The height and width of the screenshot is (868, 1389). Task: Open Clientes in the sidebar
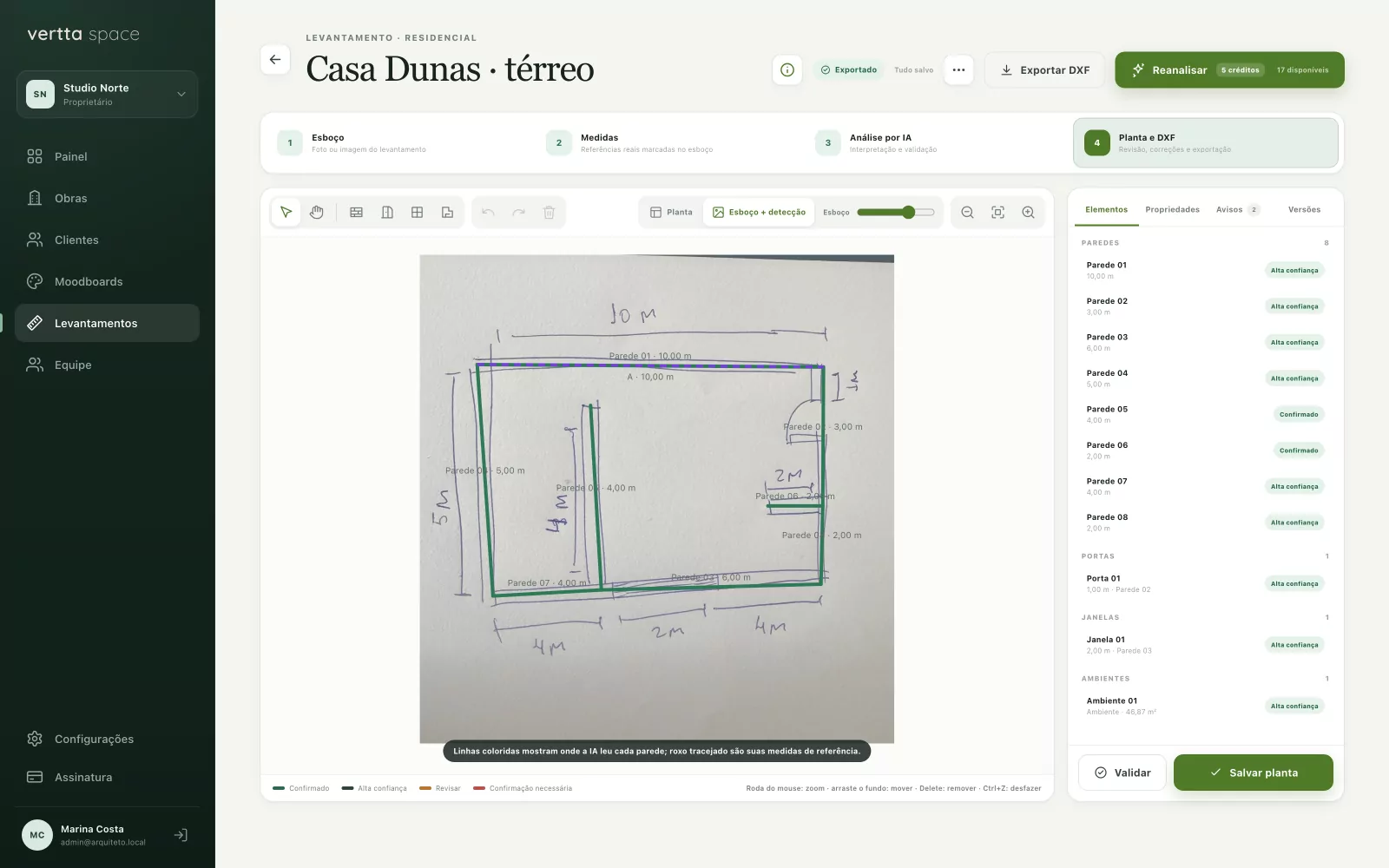click(107, 240)
